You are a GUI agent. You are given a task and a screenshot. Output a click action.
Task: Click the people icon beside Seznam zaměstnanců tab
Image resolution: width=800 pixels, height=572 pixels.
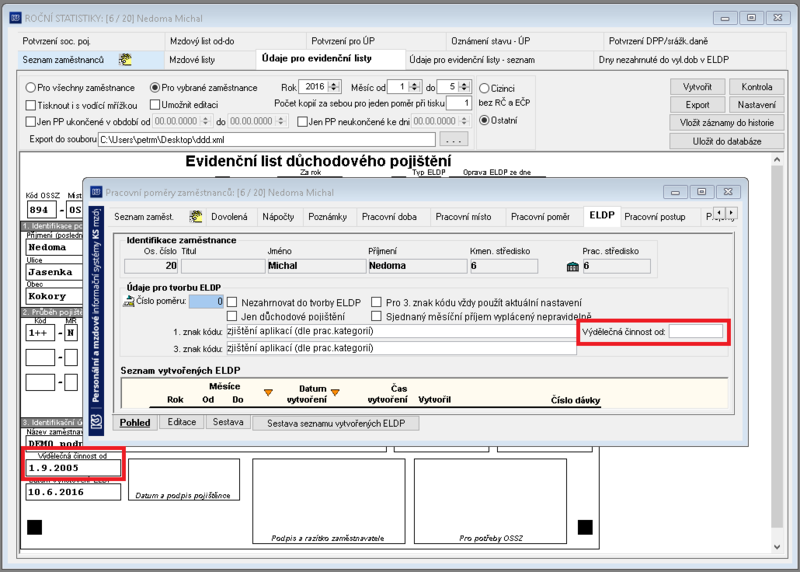click(x=125, y=60)
